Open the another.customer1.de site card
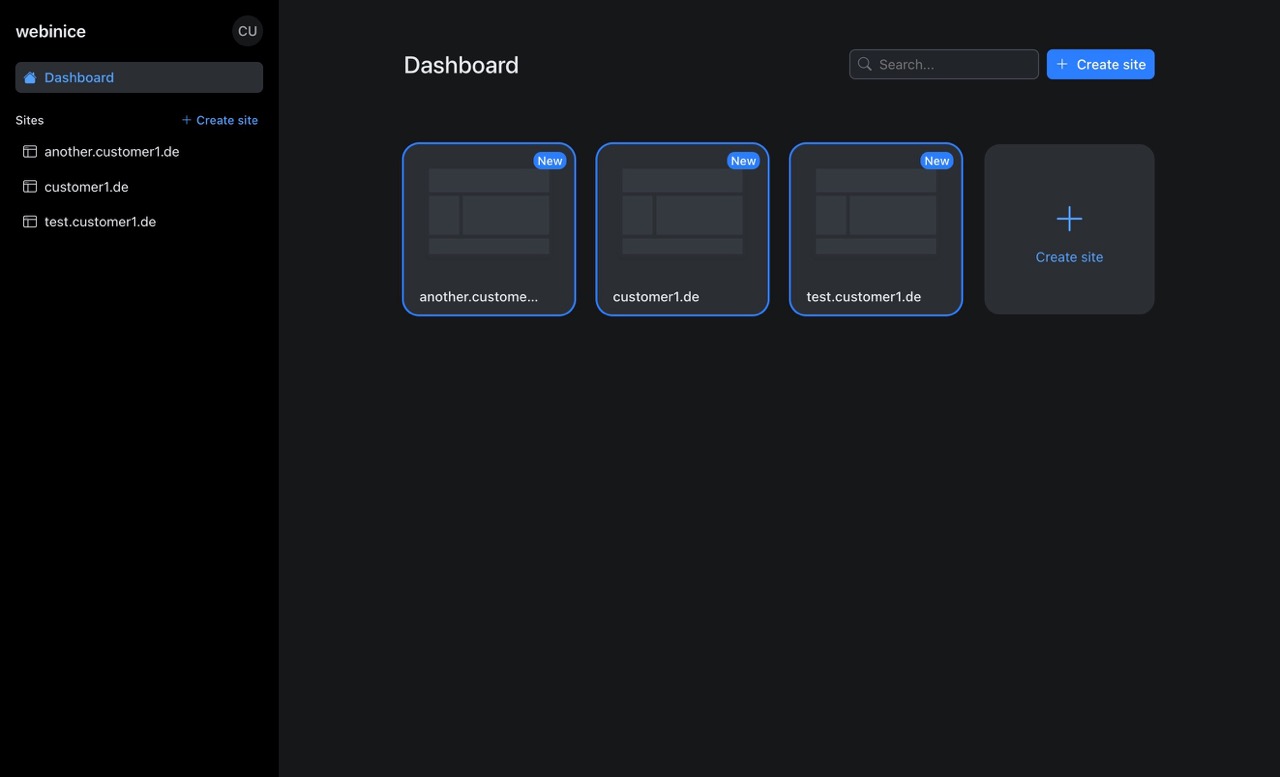 point(488,229)
